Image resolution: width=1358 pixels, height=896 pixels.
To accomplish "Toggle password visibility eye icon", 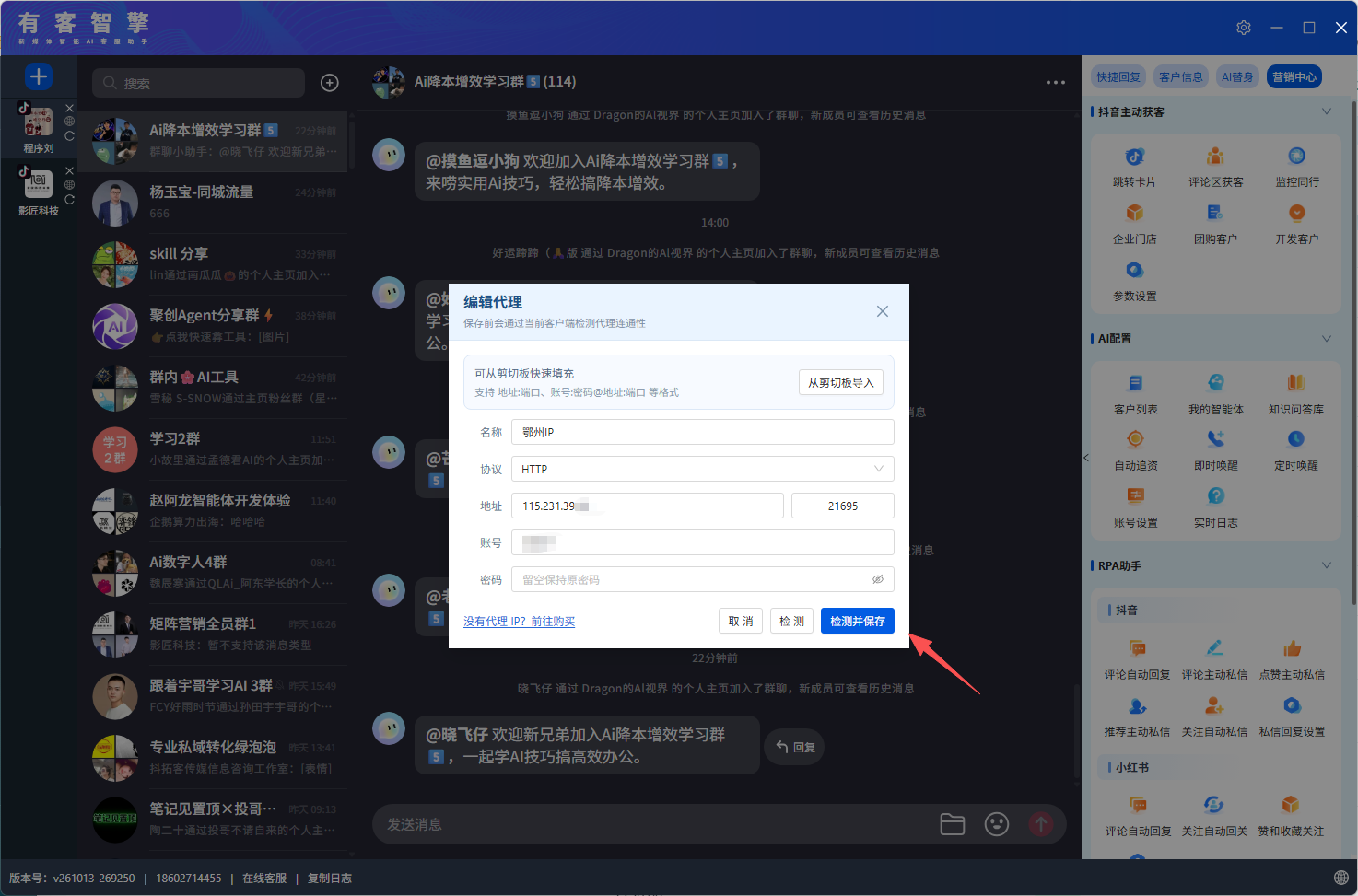I will tap(878, 579).
